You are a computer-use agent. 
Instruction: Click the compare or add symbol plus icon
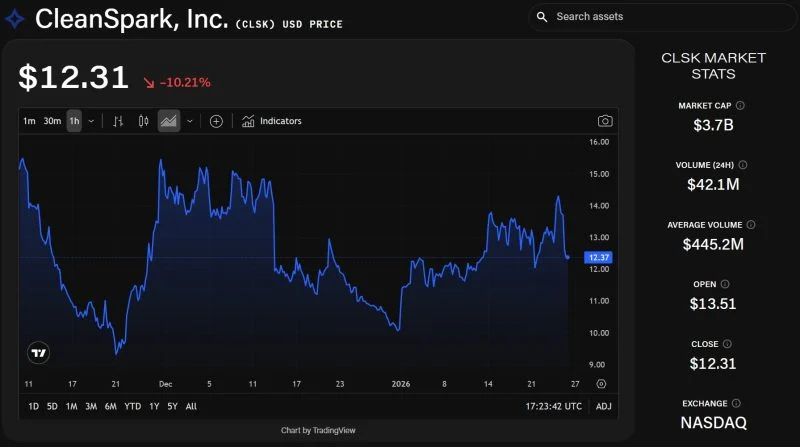pyautogui.click(x=216, y=121)
